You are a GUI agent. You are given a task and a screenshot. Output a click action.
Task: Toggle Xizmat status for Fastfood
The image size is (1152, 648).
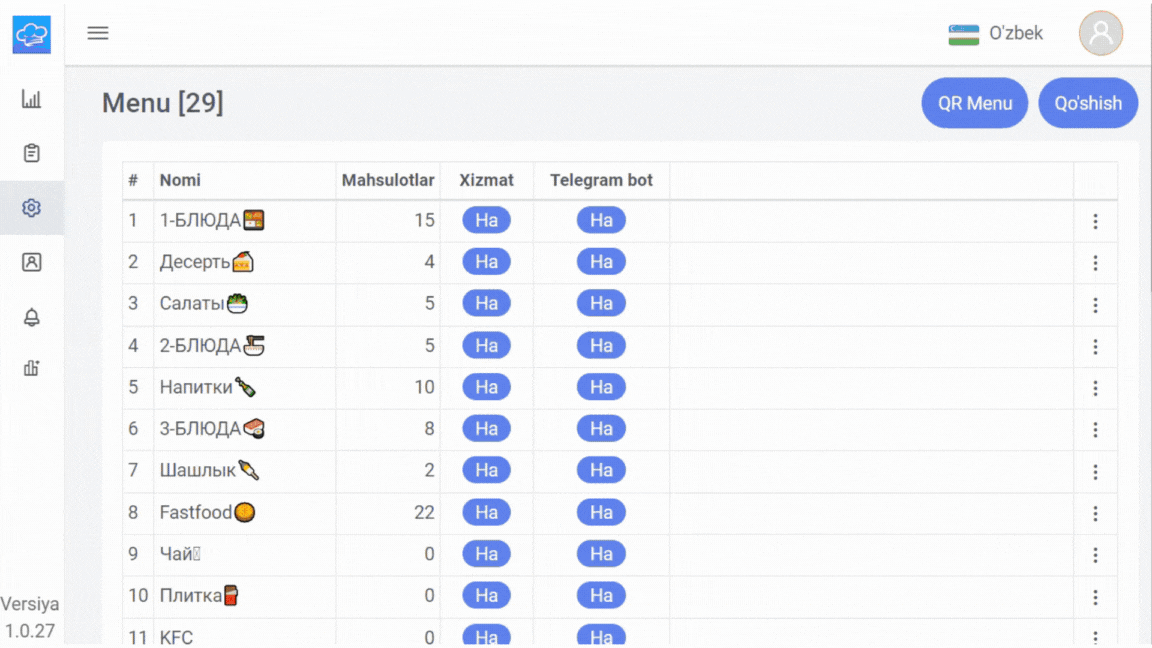point(486,512)
